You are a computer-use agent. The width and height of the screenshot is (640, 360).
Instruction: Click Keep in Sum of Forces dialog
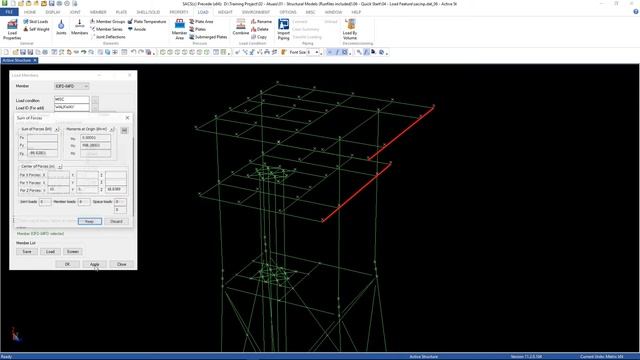click(x=89, y=221)
